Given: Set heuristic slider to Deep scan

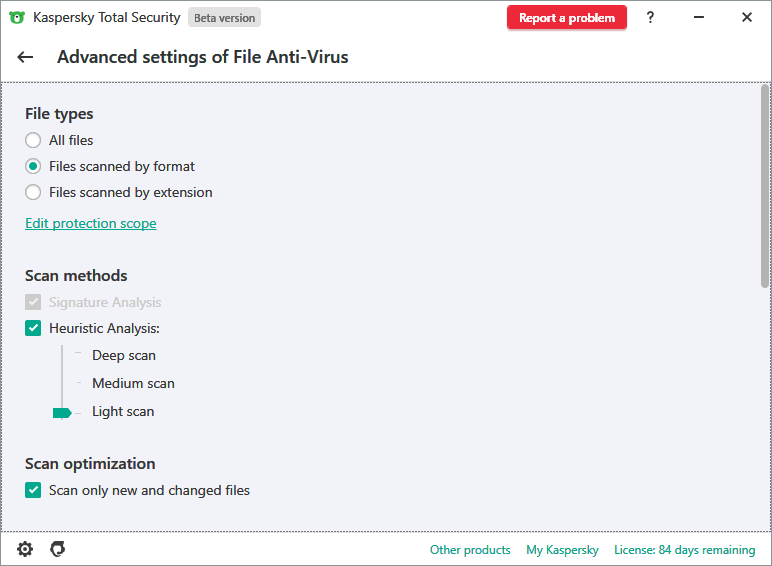Looking at the screenshot, I should (62, 355).
